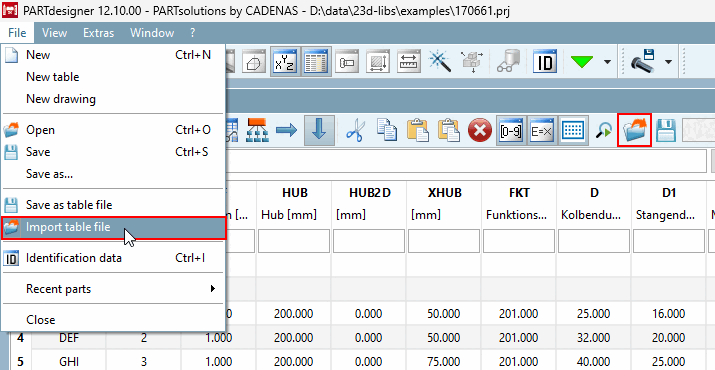
Task: Click the FKT column header
Action: coord(519,204)
